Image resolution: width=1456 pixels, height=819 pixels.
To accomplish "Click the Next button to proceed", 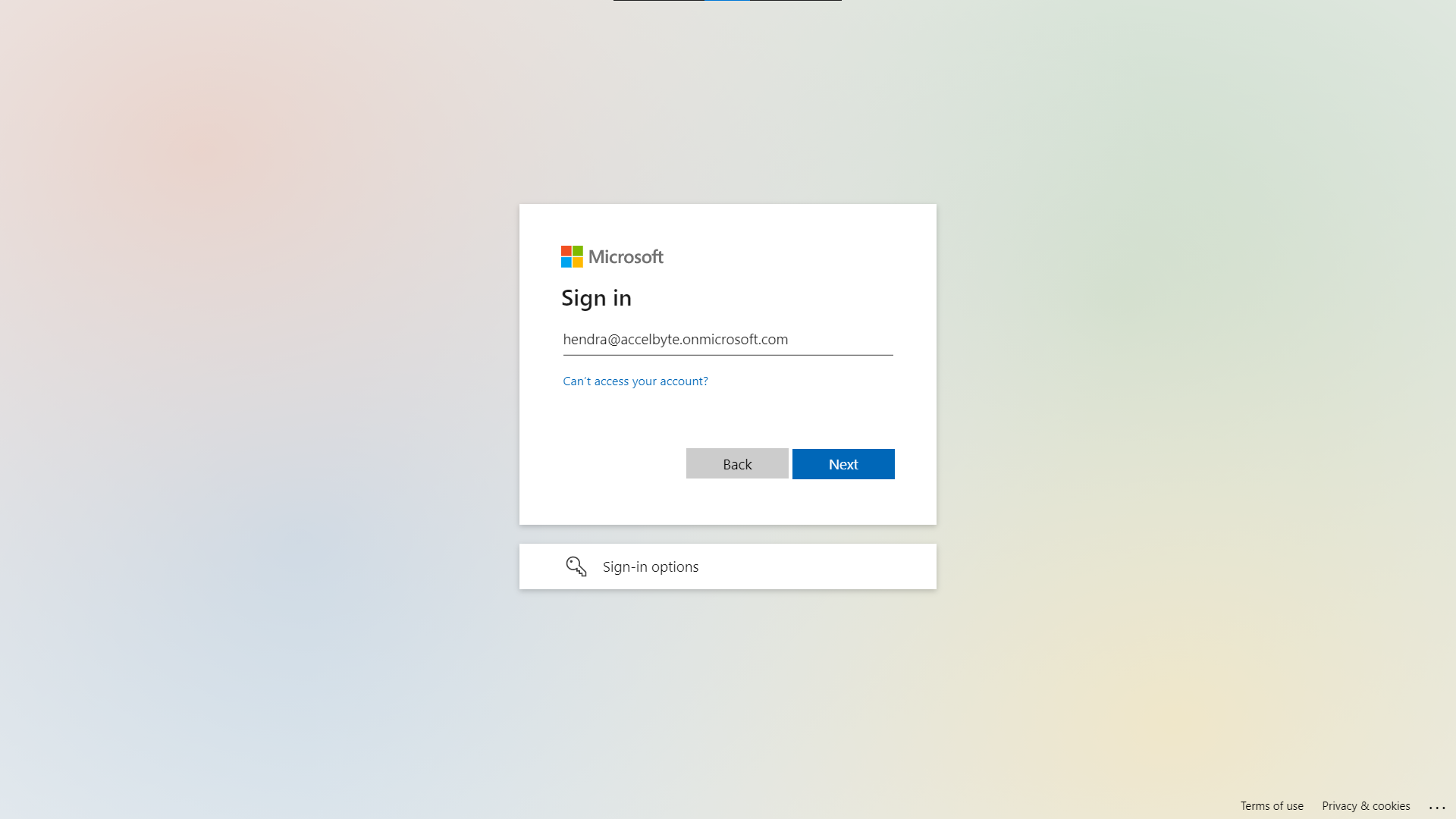I will (843, 463).
